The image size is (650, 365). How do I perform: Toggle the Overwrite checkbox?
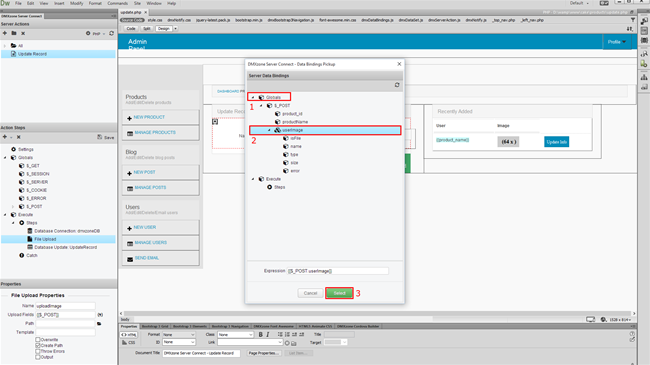coord(38,340)
